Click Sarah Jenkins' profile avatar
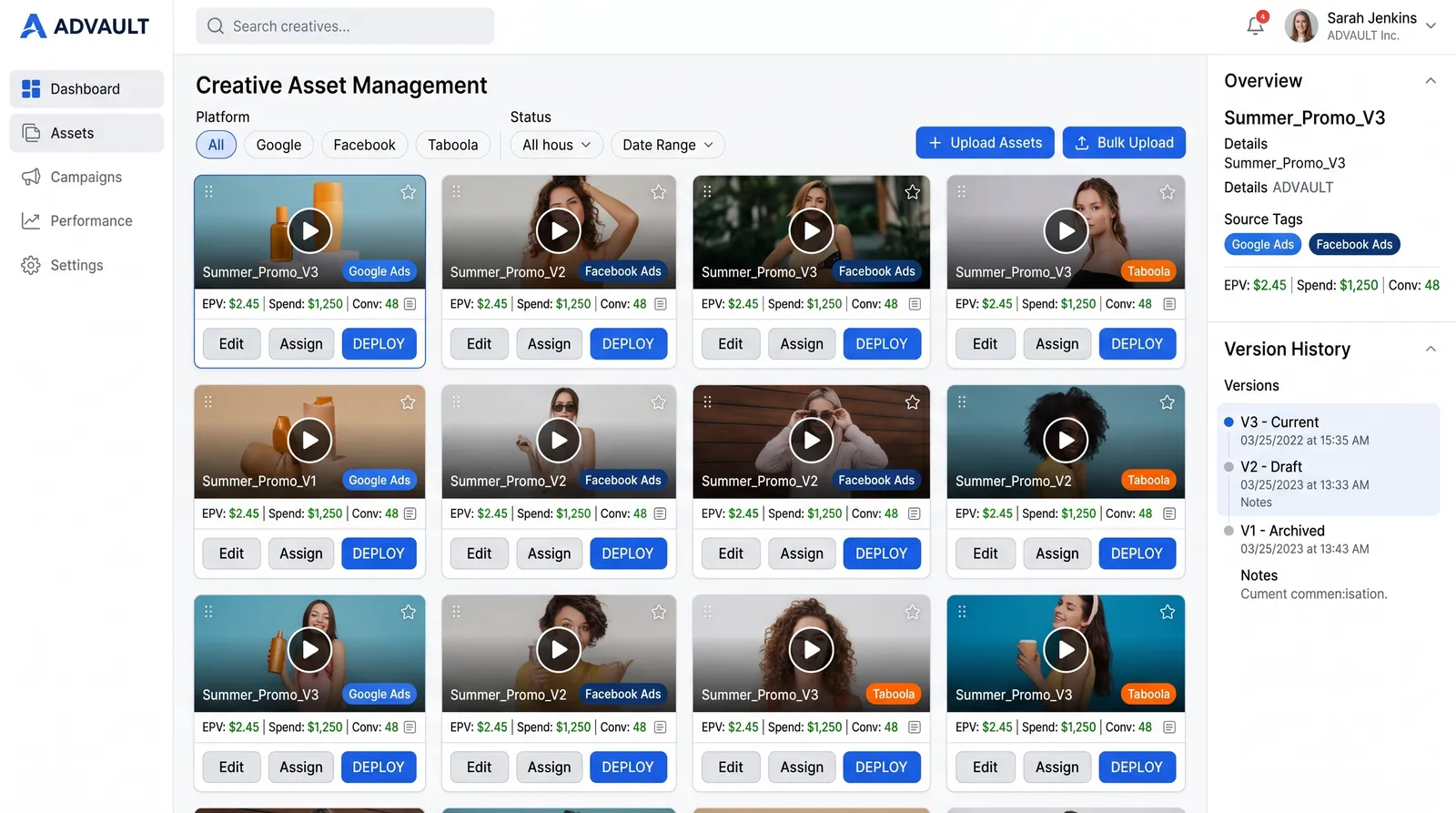This screenshot has width=1456, height=813. 1301,26
